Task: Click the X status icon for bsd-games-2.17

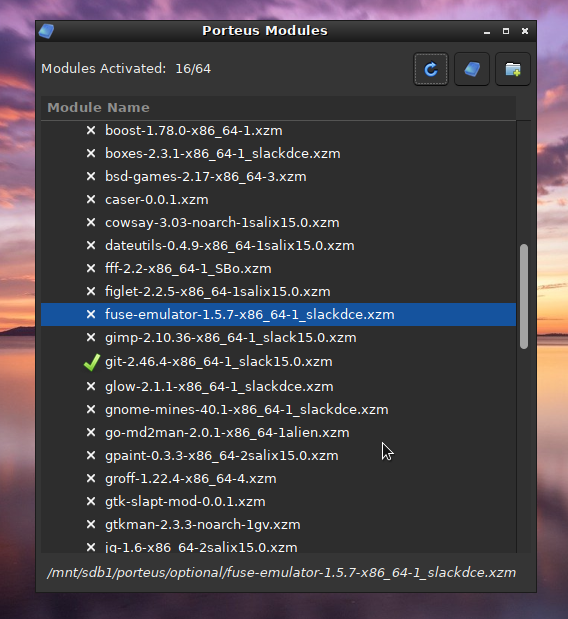Action: pyautogui.click(x=91, y=176)
